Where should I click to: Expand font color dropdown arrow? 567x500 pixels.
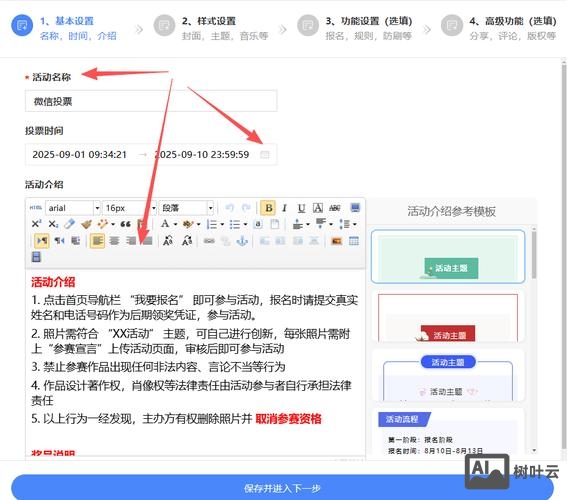pos(175,224)
